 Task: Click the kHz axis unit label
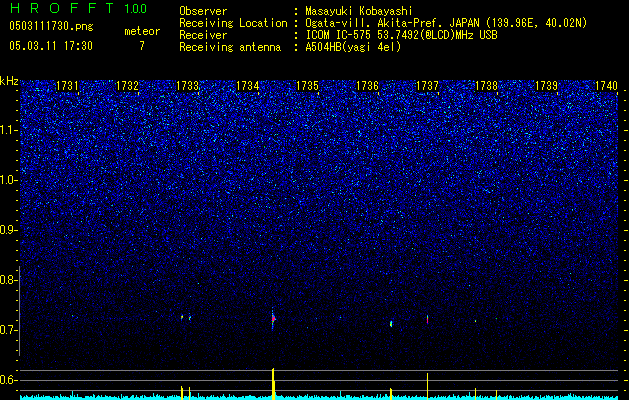click(9, 81)
